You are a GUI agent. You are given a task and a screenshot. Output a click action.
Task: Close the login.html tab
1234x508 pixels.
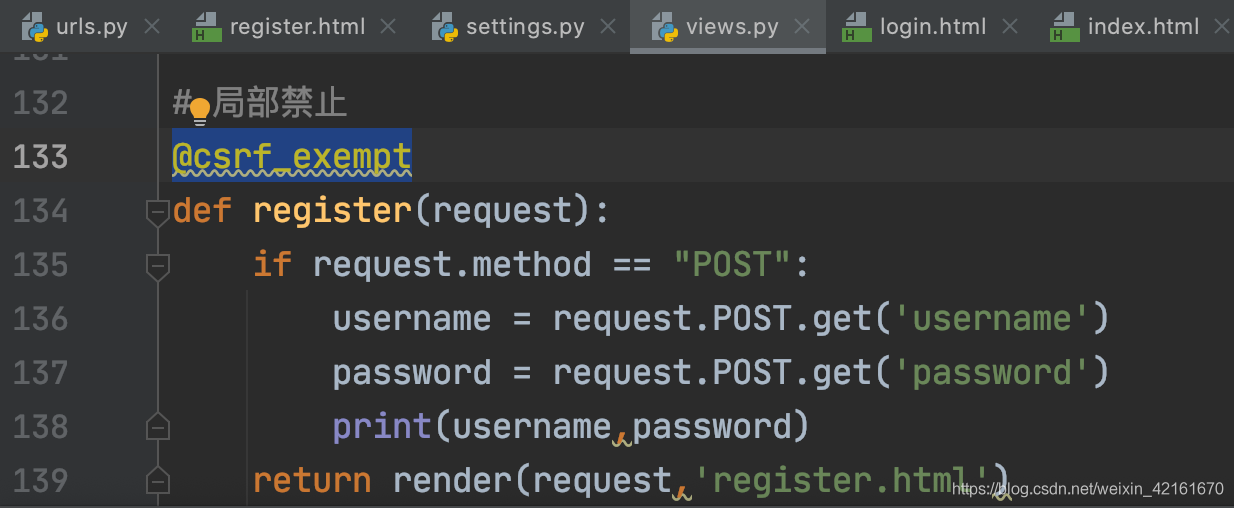coord(1010,27)
